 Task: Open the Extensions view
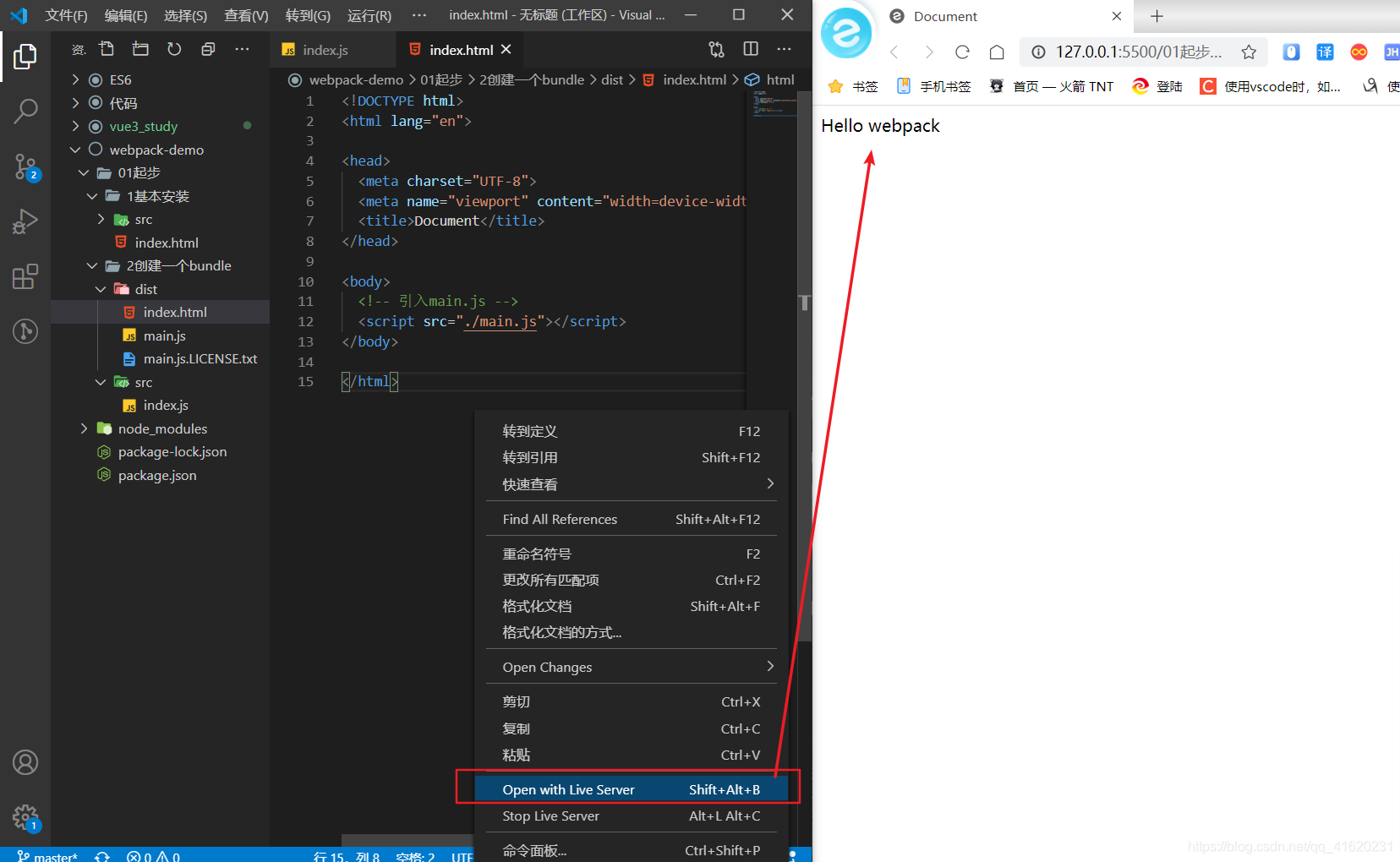[25, 276]
